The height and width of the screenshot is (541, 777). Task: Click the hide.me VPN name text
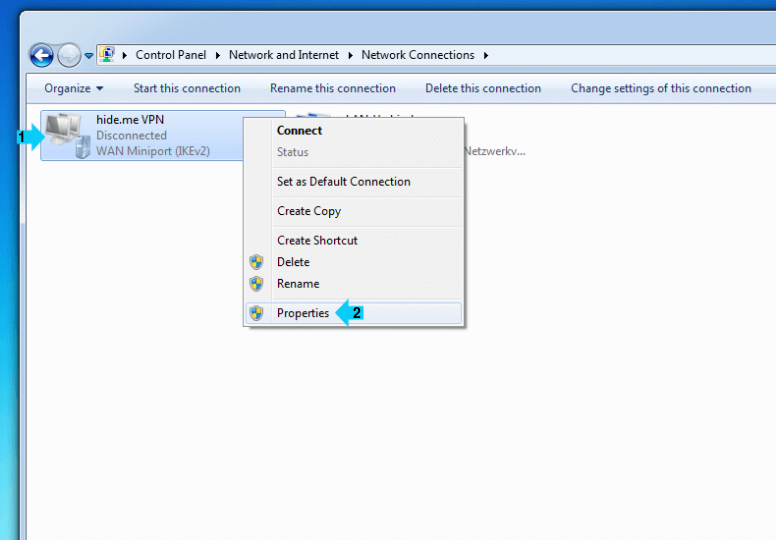click(130, 120)
